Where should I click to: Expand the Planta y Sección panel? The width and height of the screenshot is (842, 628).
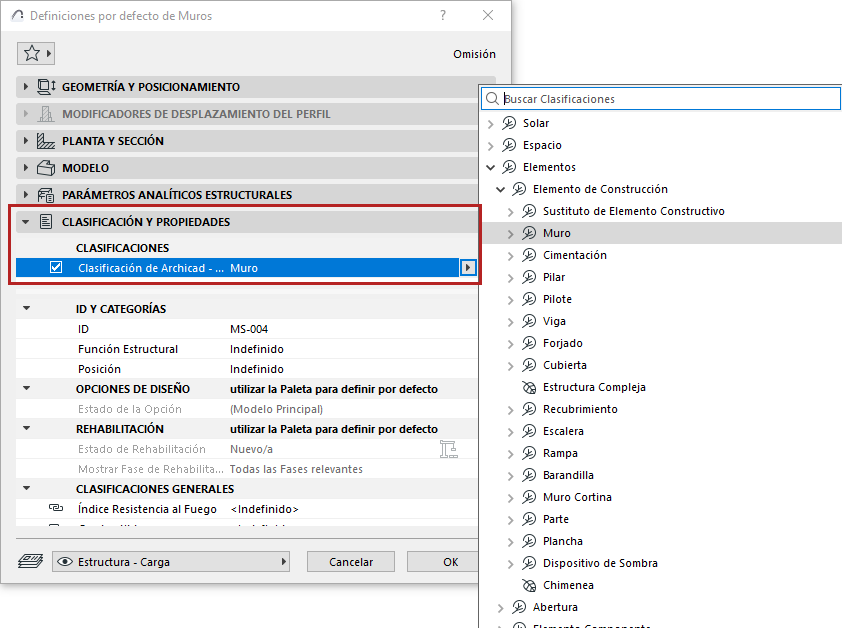(25, 141)
